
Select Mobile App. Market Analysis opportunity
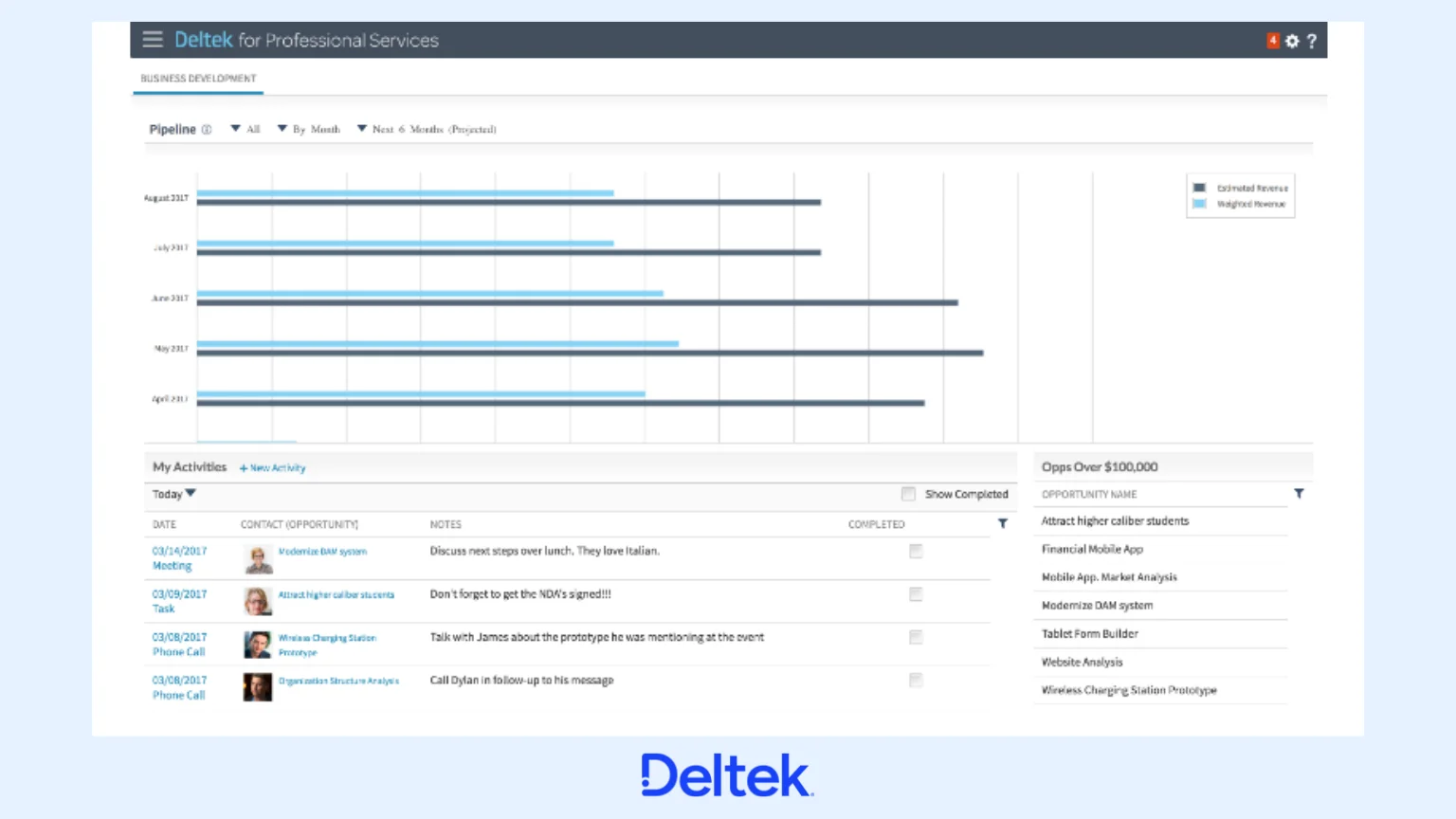point(1109,577)
